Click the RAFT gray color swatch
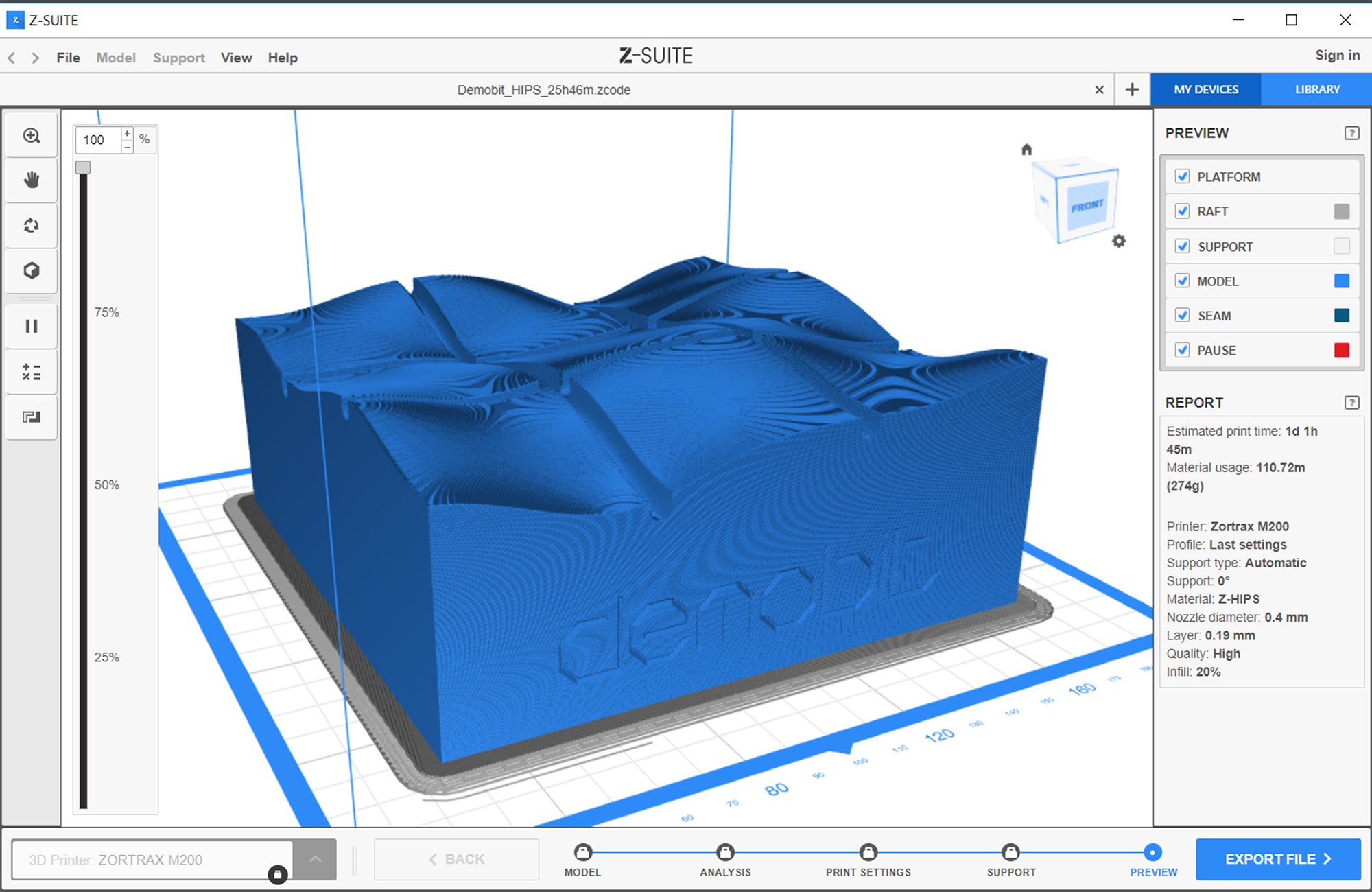 [x=1342, y=211]
